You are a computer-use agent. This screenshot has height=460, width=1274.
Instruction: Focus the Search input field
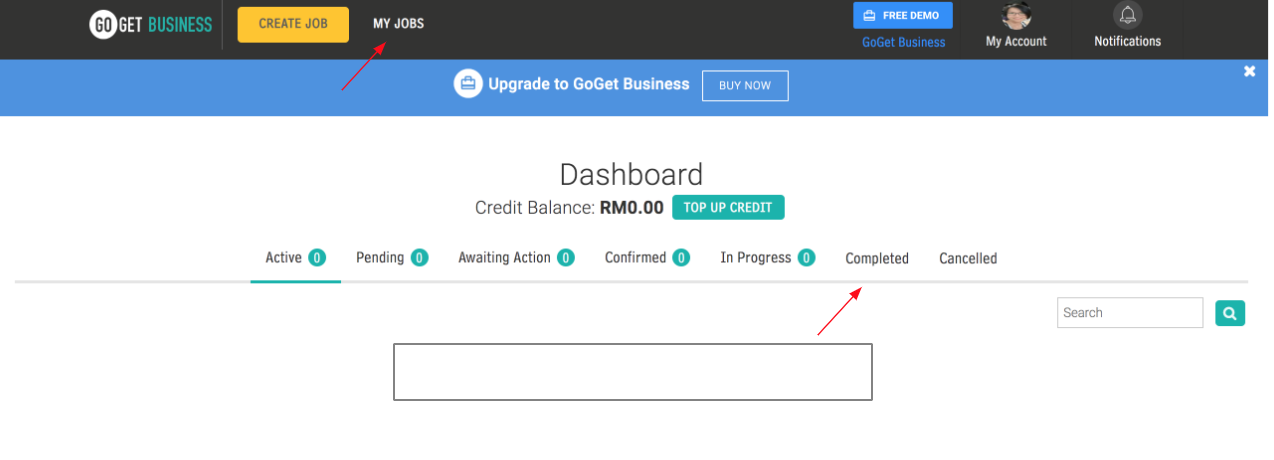[1129, 313]
